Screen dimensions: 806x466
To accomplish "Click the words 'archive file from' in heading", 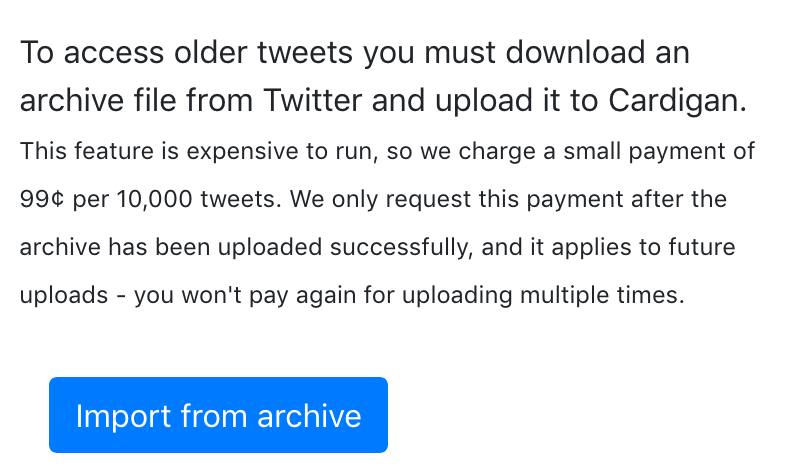I will pos(136,100).
